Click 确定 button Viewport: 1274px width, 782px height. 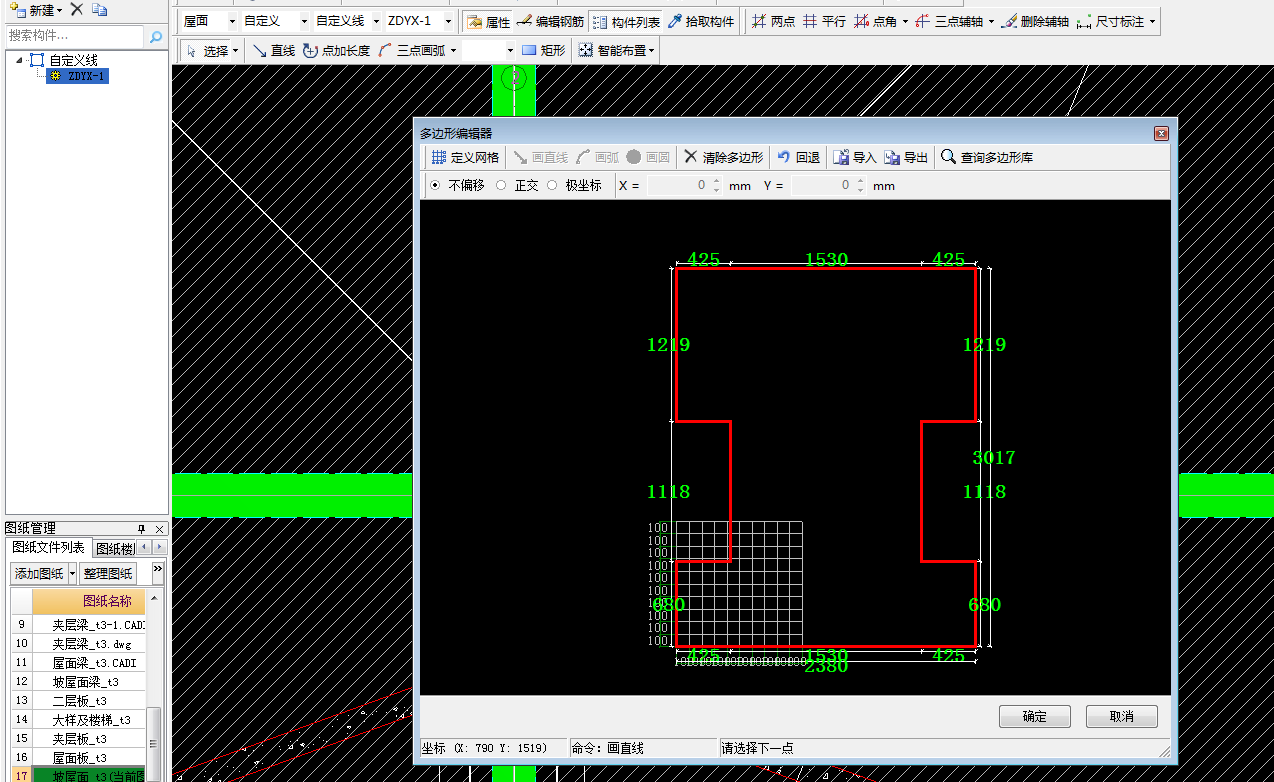pyautogui.click(x=1035, y=716)
